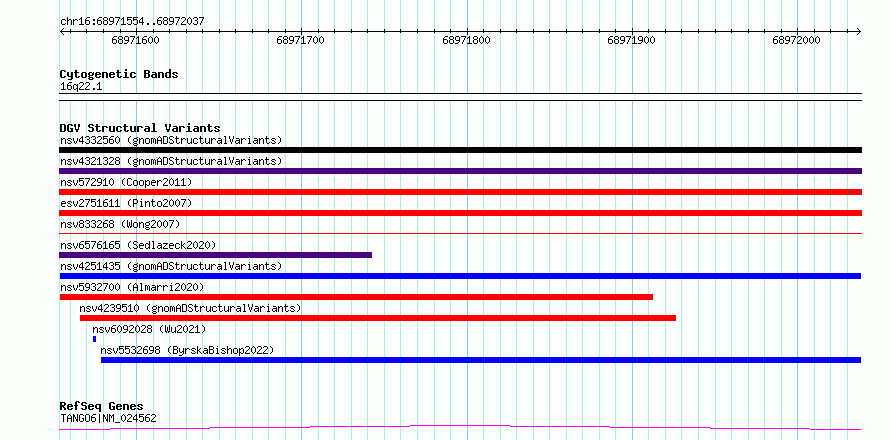Click the right arrowhead of the ruler

(x=858, y=32)
